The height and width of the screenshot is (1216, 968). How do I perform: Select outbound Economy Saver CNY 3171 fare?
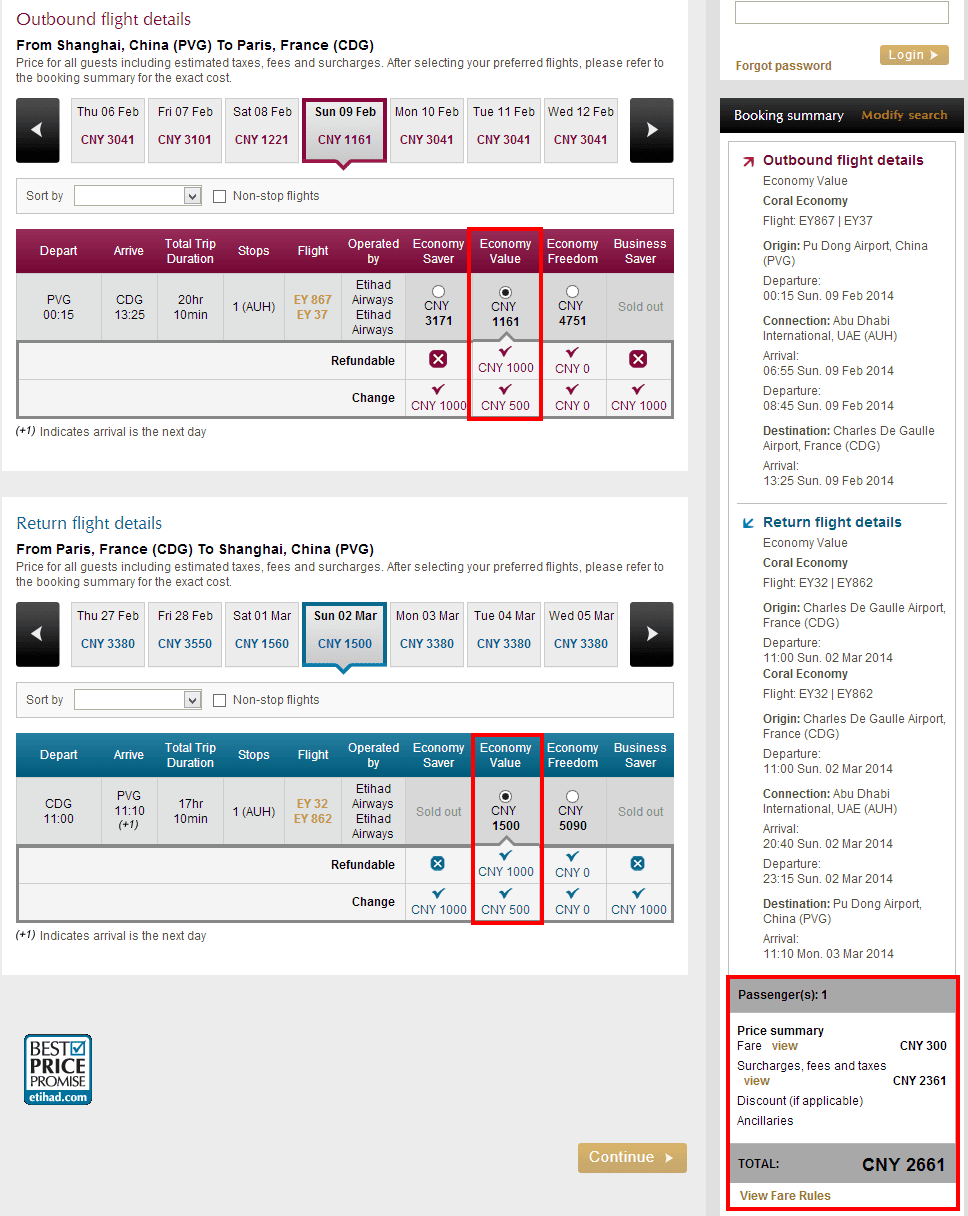click(x=438, y=292)
